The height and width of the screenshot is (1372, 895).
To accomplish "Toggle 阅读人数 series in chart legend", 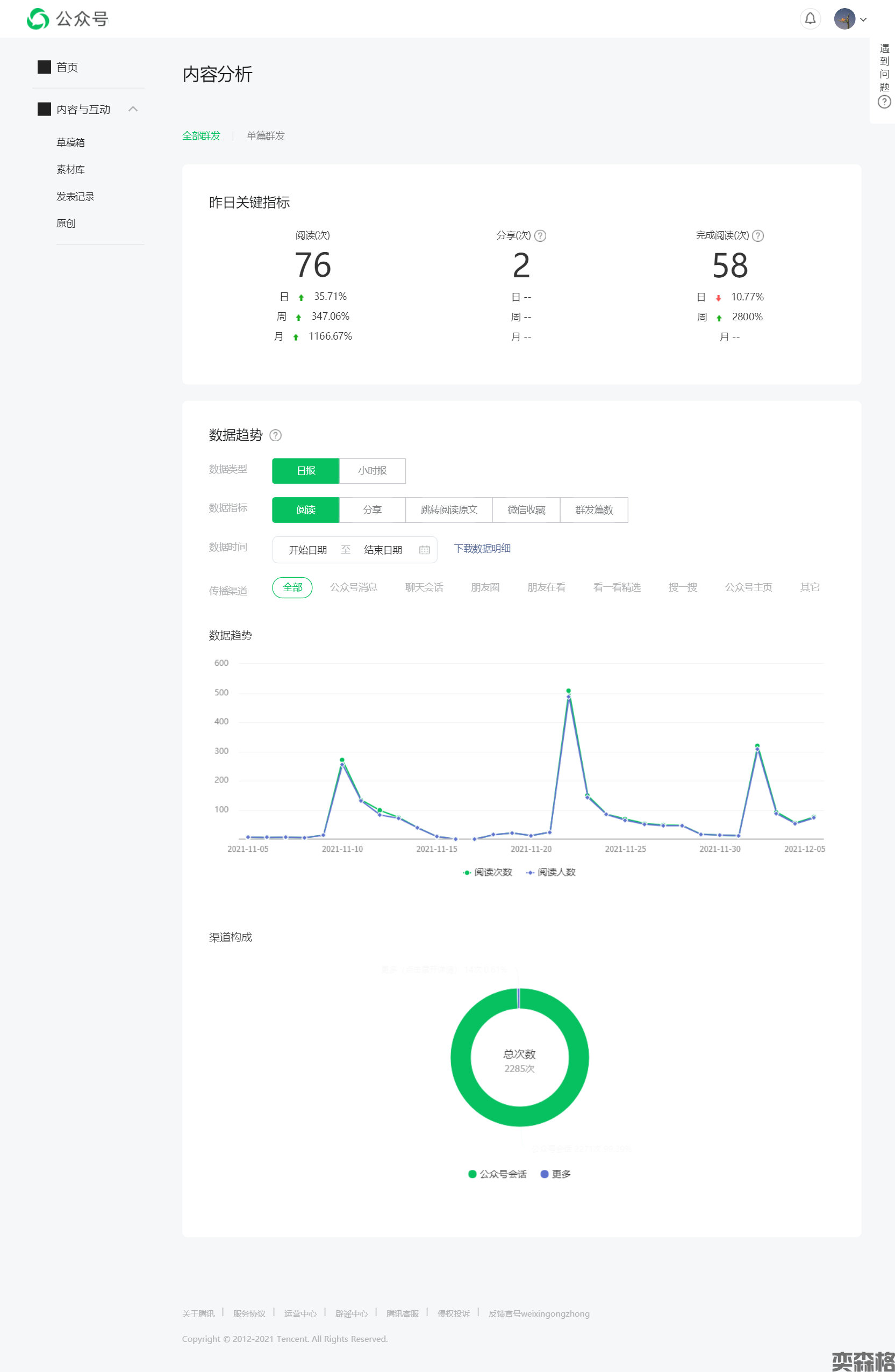I will tap(551, 872).
